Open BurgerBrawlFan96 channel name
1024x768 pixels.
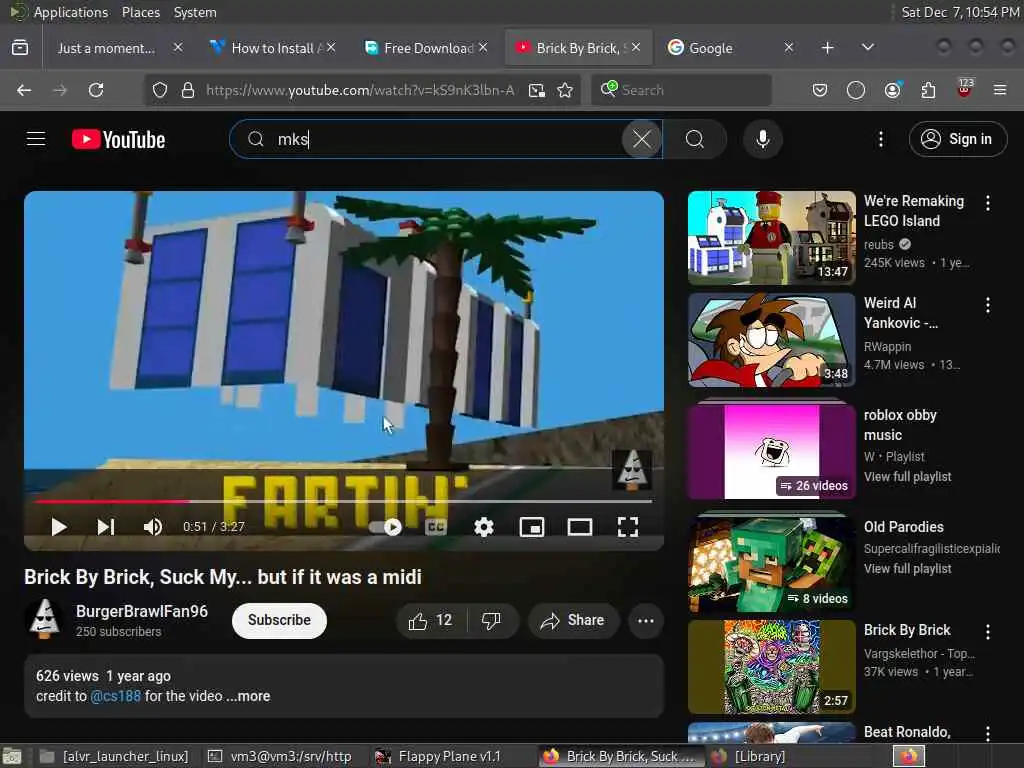(142, 611)
